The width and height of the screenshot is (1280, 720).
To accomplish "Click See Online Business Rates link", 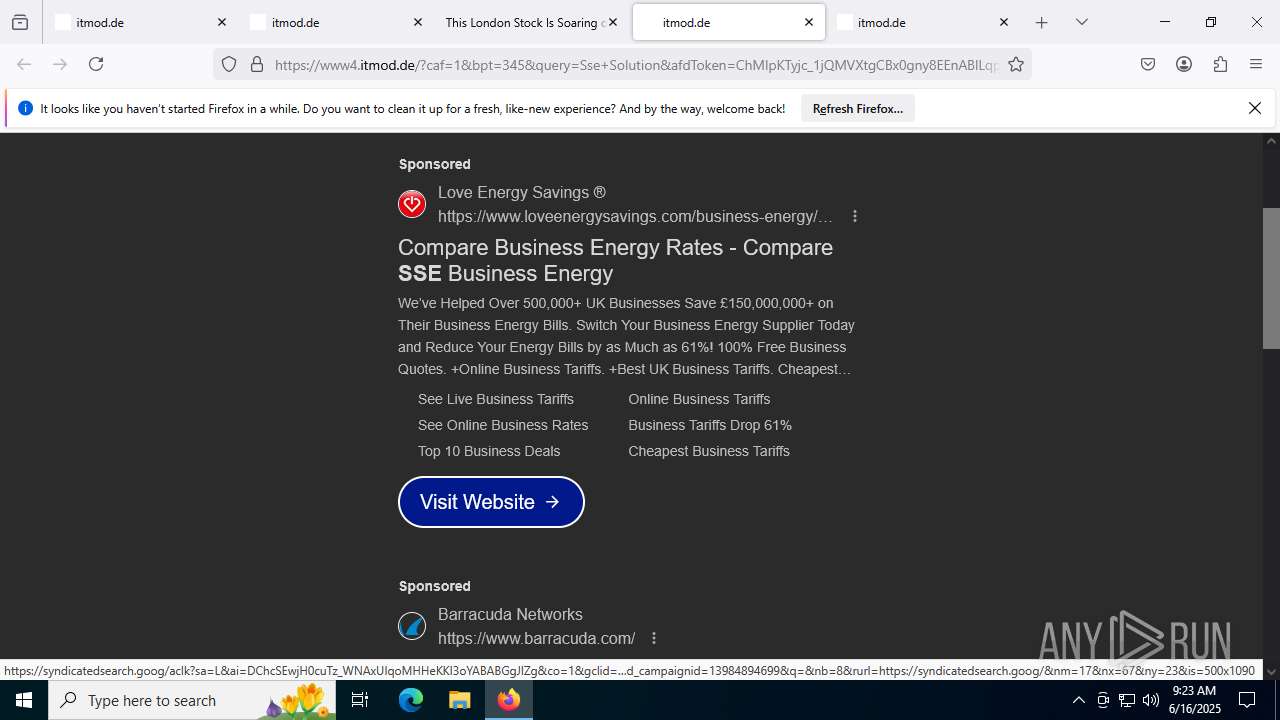I will point(503,425).
